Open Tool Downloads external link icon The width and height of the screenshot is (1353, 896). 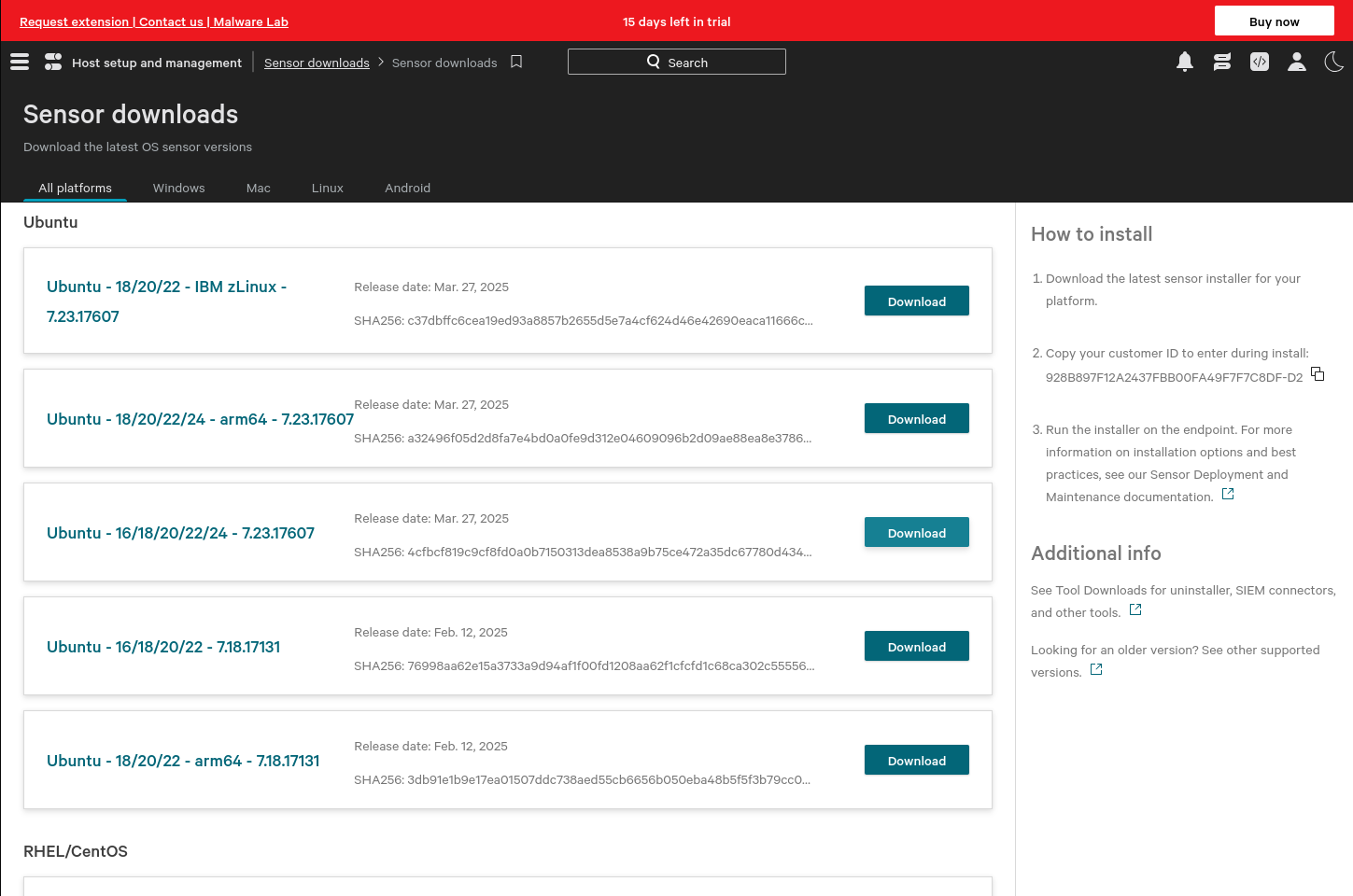(1135, 610)
